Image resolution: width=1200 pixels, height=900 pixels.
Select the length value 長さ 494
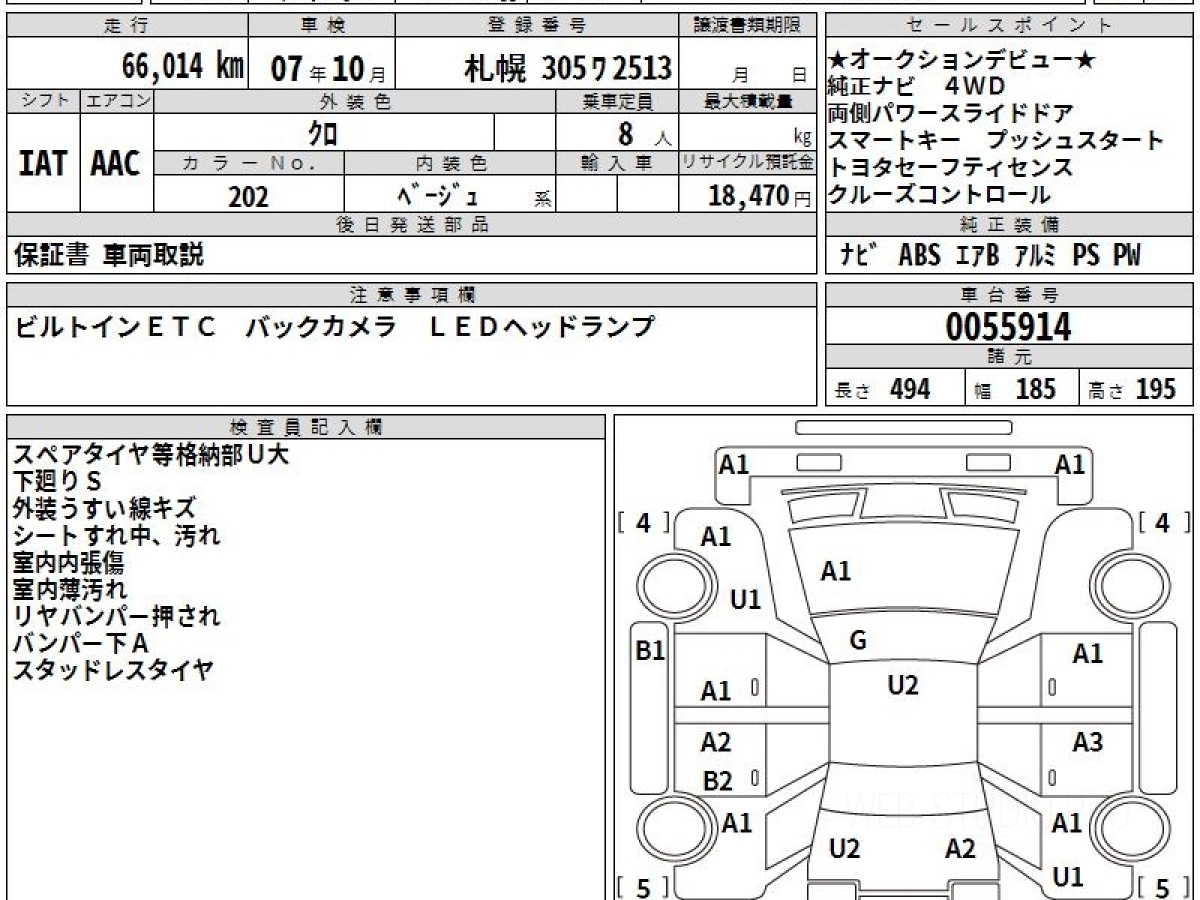[883, 389]
